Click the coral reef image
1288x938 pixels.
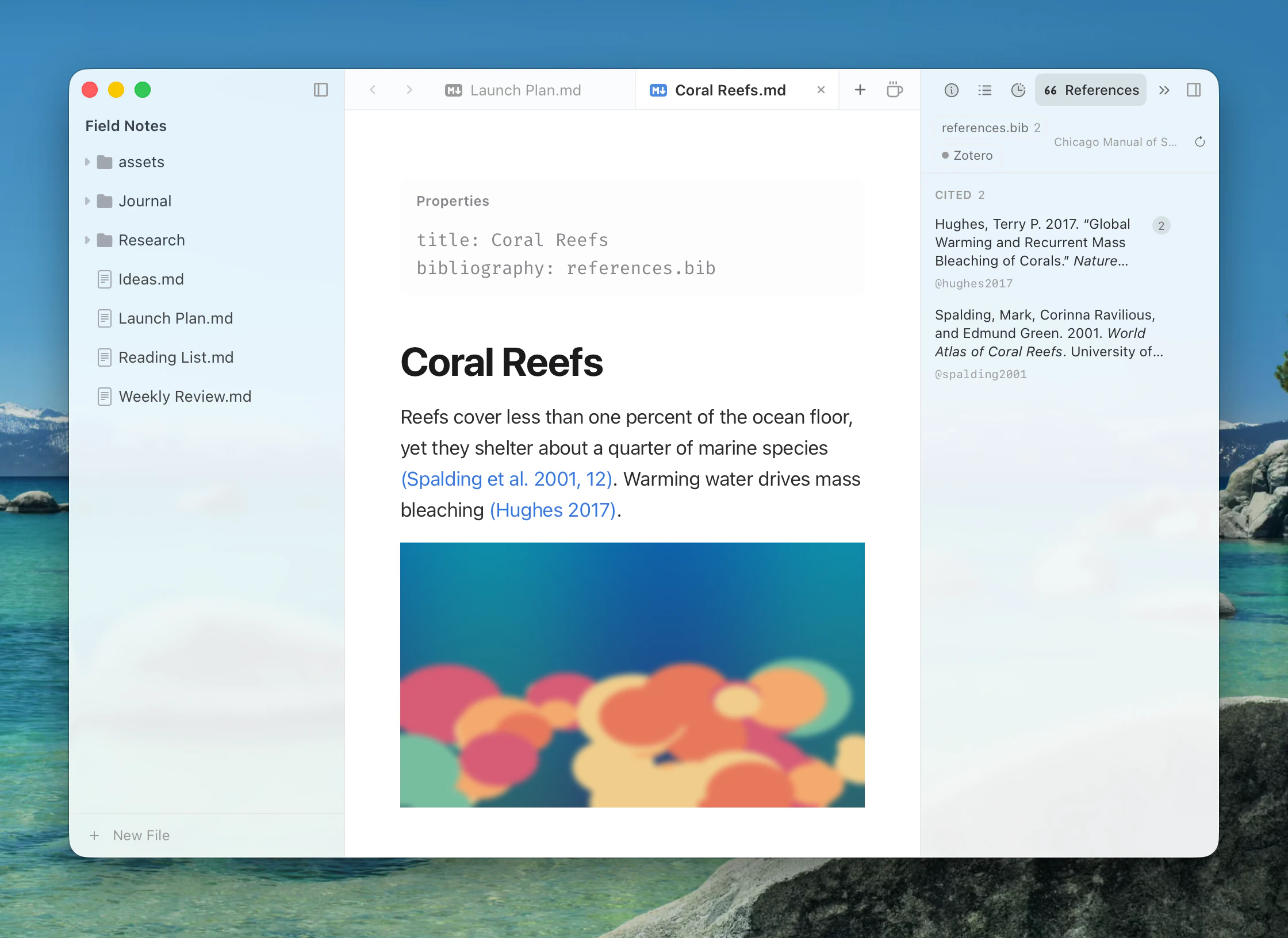click(632, 675)
